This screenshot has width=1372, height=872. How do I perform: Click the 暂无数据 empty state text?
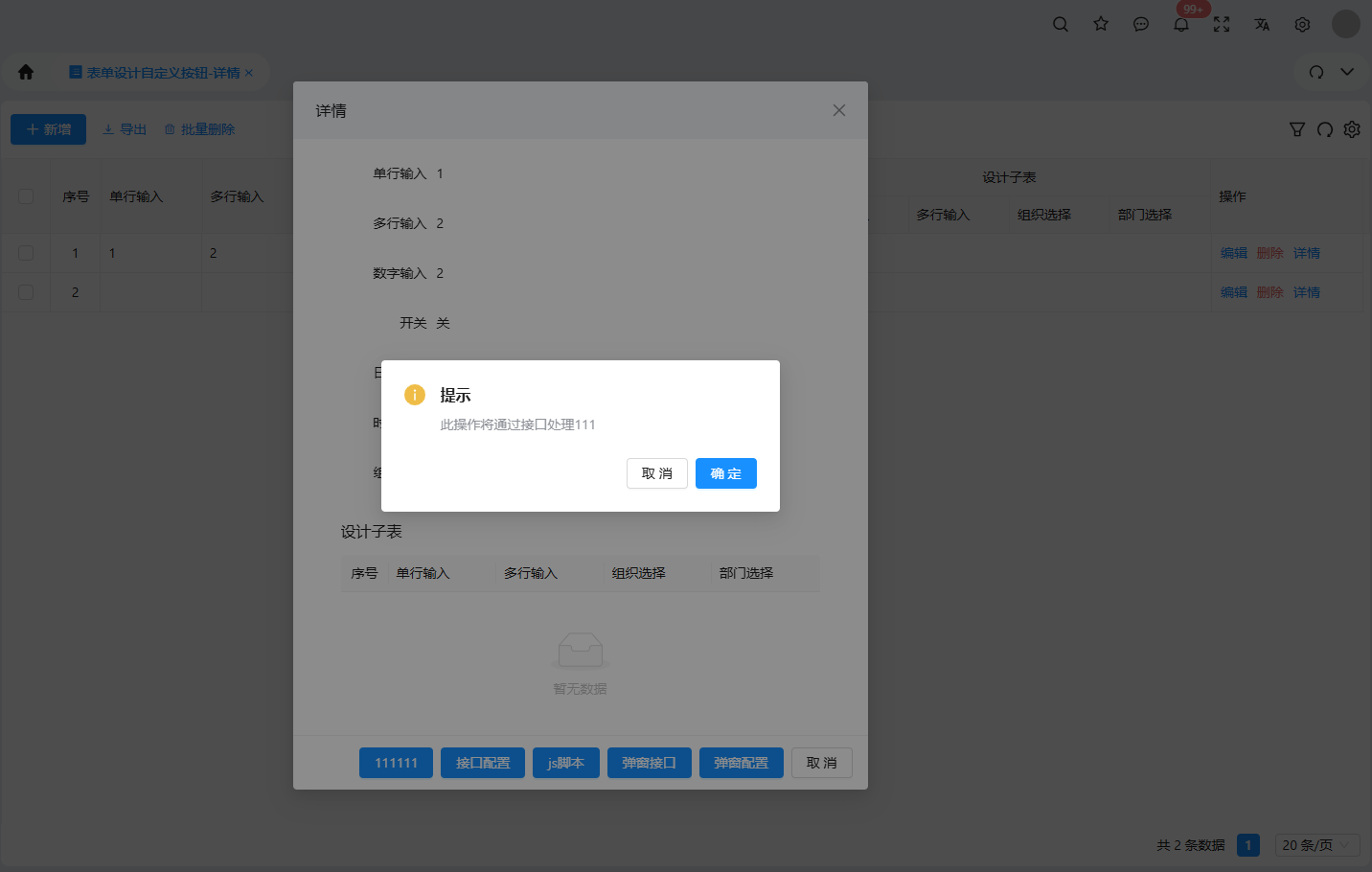(581, 689)
